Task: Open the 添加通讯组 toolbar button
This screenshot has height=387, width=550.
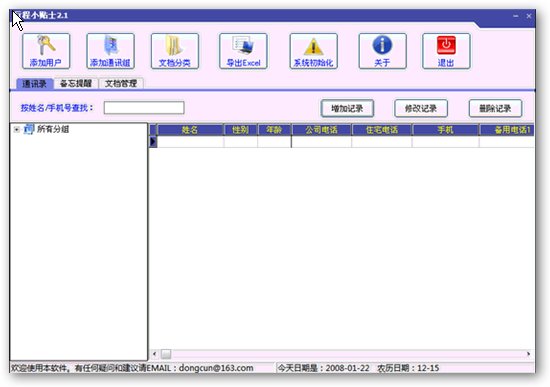Action: point(110,51)
